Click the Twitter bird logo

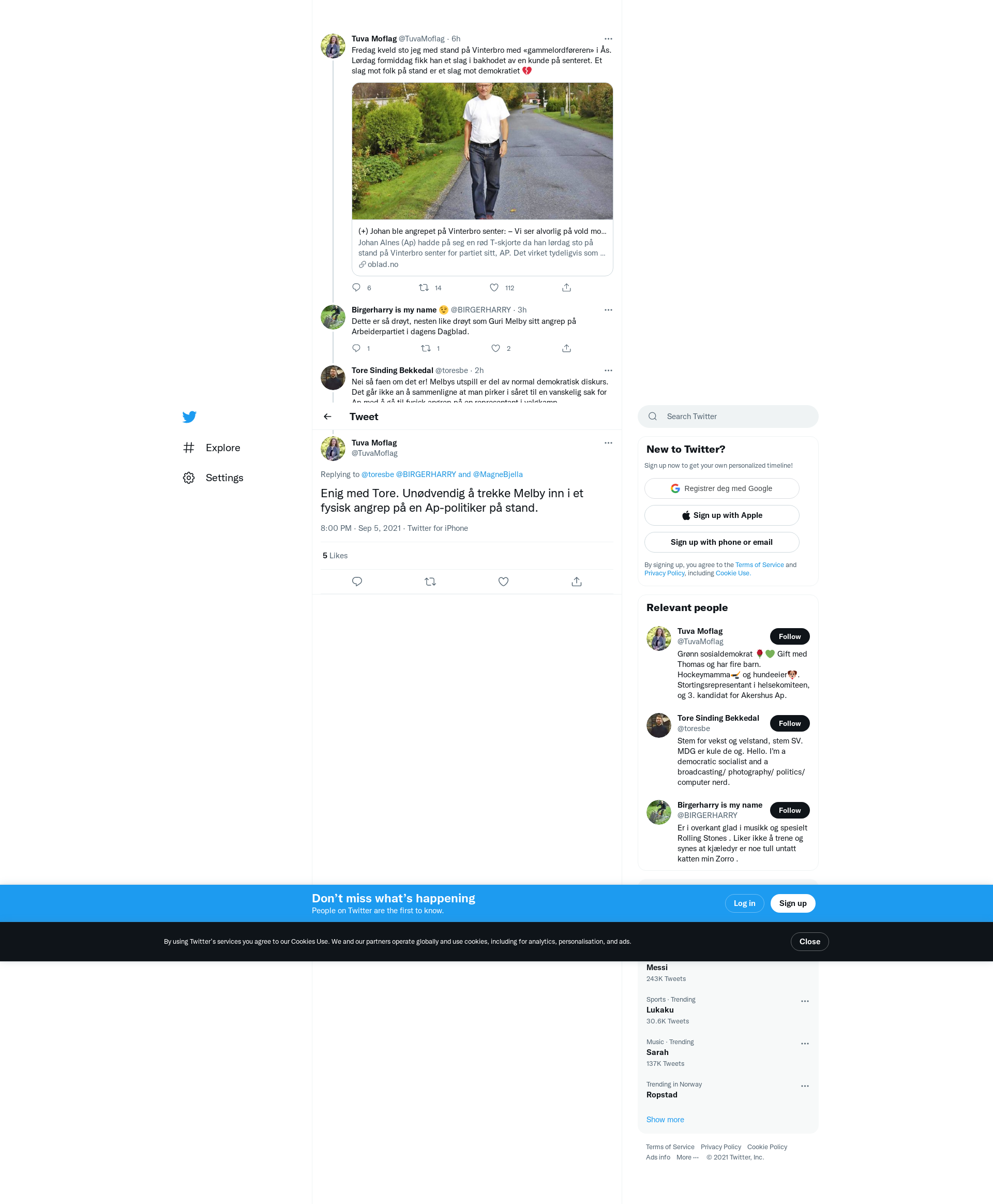point(189,417)
